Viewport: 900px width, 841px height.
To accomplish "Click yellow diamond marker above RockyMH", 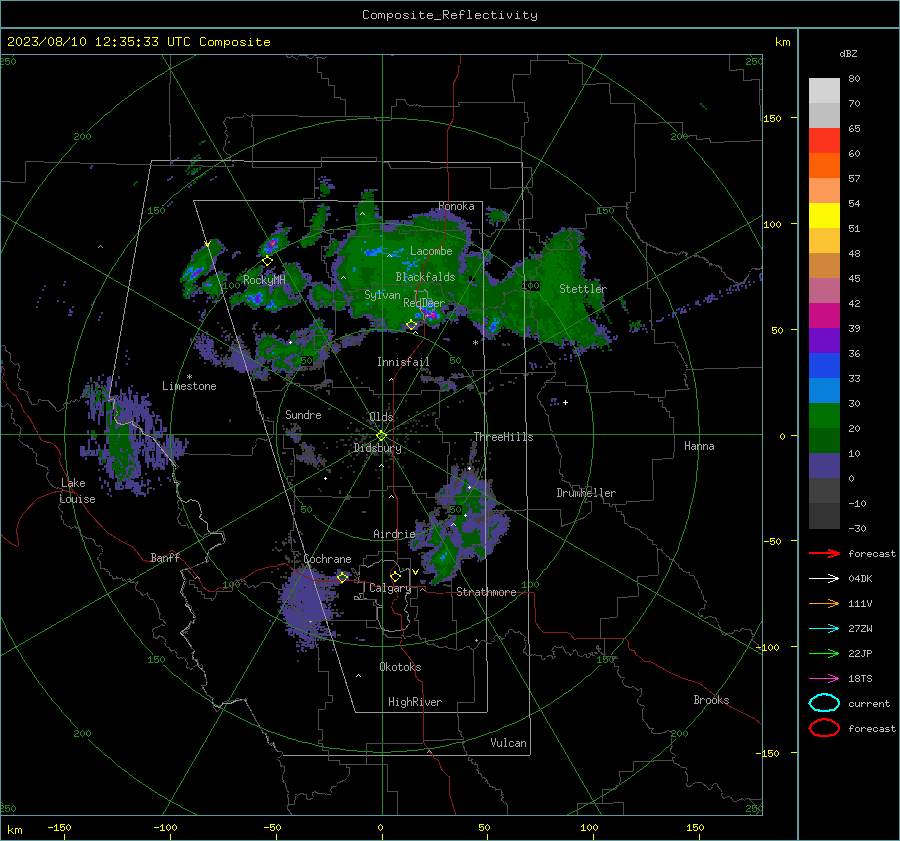I will tap(267, 261).
